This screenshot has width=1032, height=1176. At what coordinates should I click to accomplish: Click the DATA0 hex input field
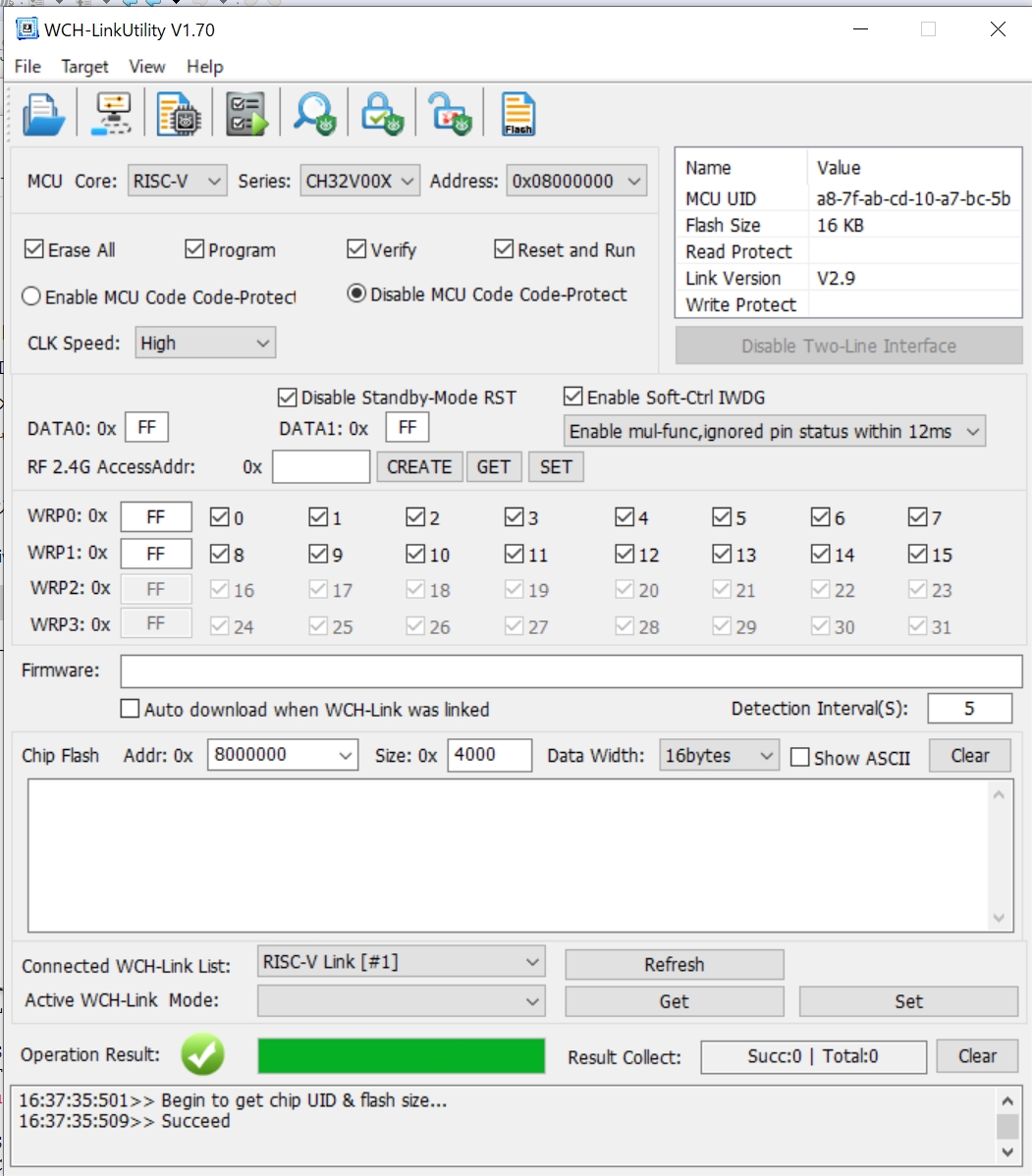[147, 427]
